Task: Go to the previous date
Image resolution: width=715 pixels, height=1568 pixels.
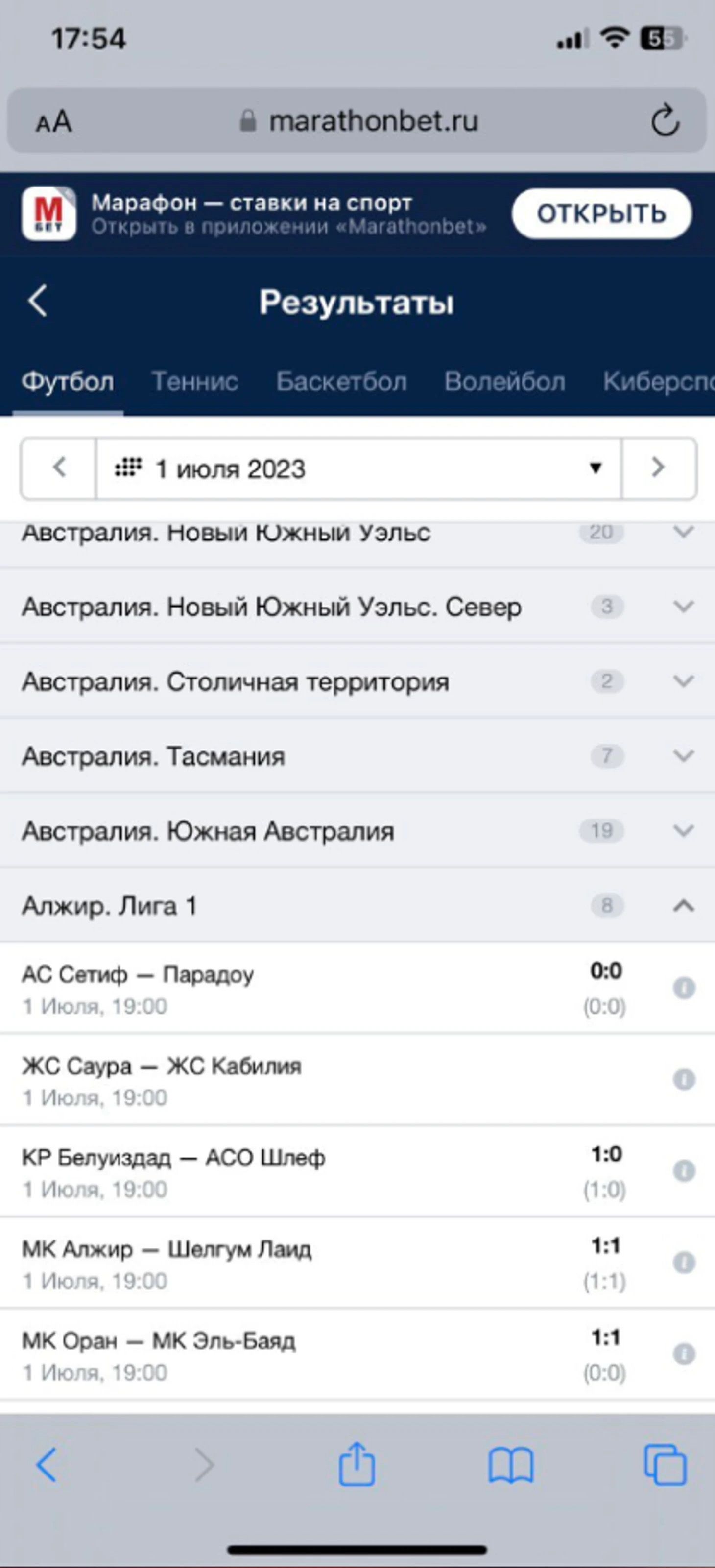Action: tap(58, 468)
